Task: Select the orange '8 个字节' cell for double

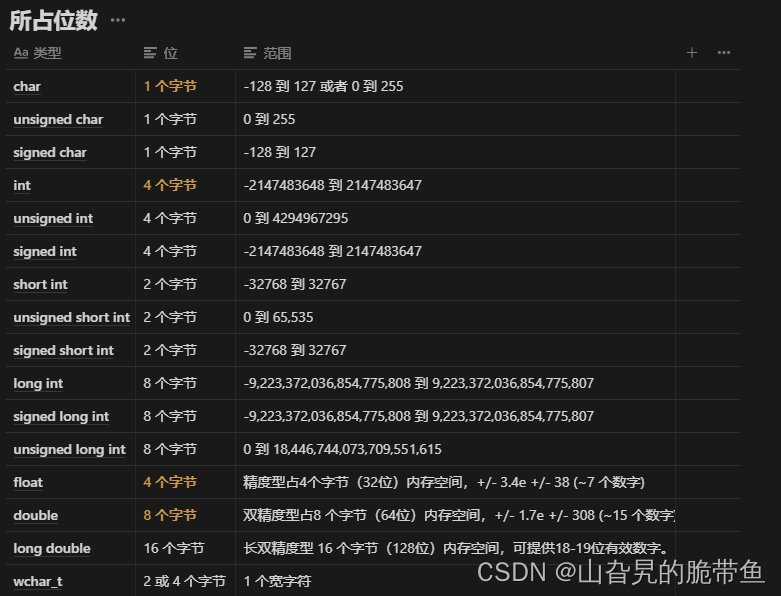Action: click(x=185, y=515)
